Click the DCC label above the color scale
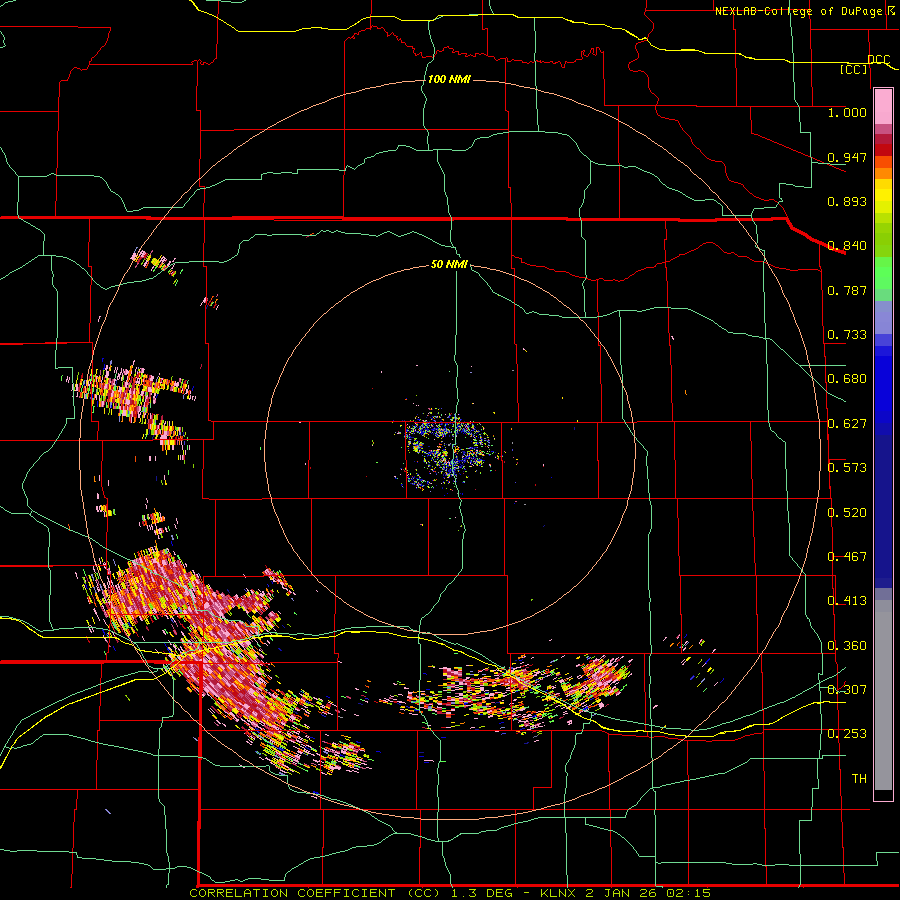This screenshot has width=900, height=900. click(879, 59)
